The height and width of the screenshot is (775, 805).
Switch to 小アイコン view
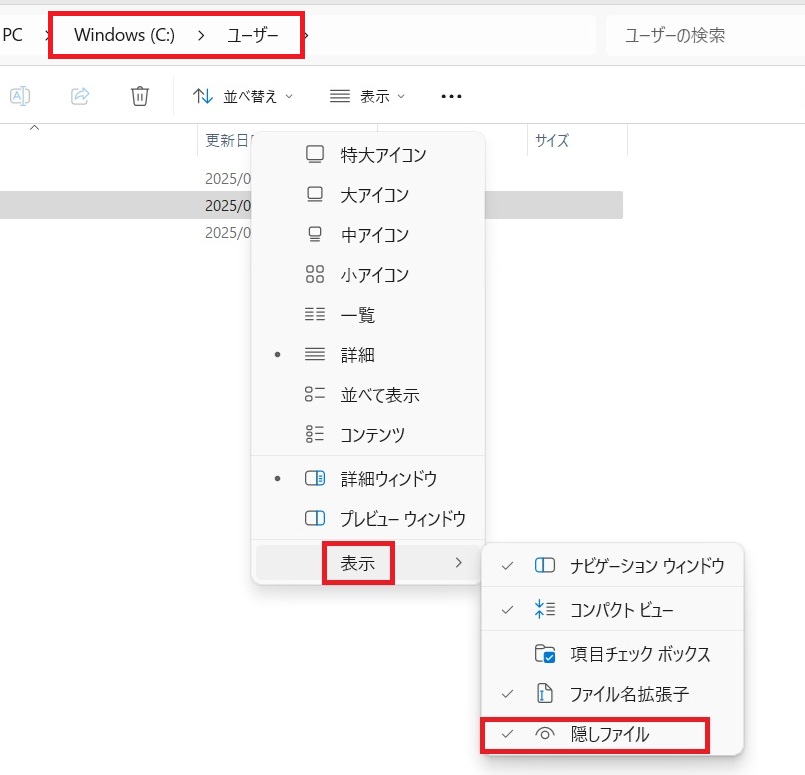click(374, 275)
